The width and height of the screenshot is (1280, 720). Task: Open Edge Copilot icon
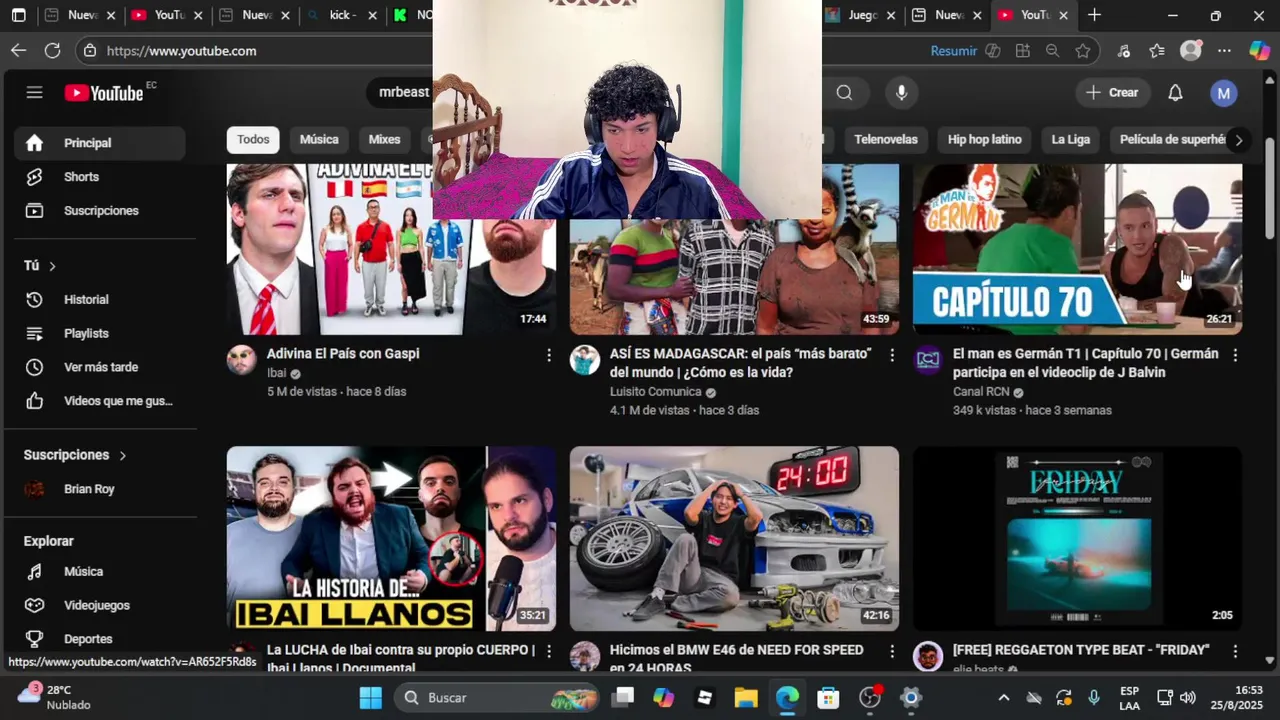point(1259,50)
